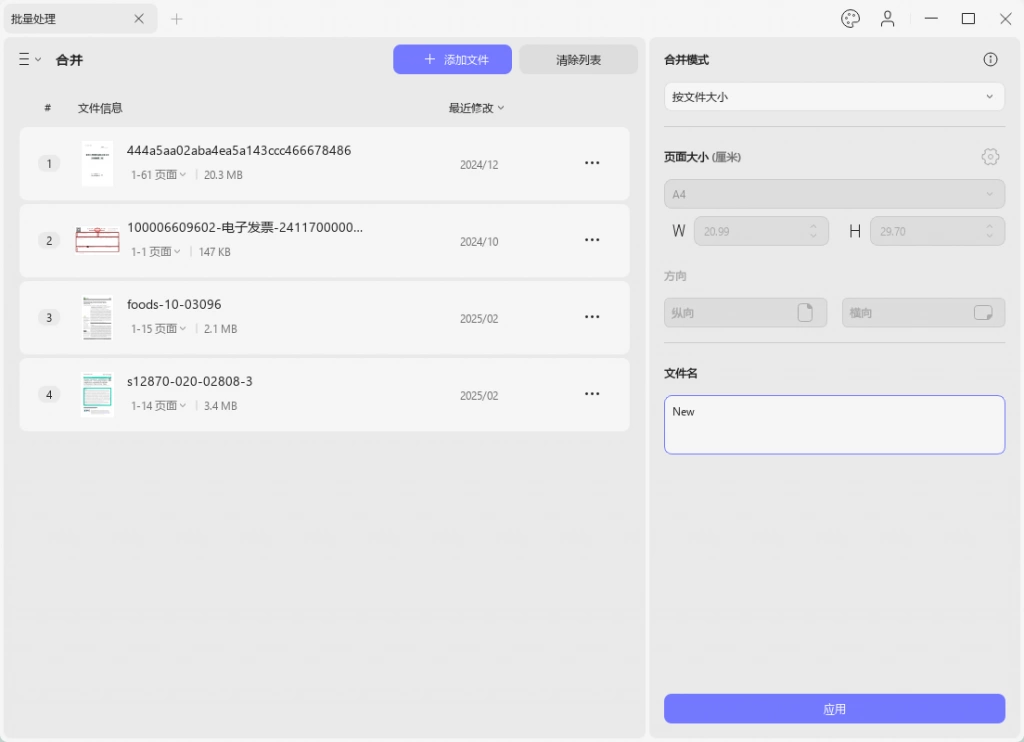1024x742 pixels.
Task: Open more options for the 电子发票 file
Action: point(592,240)
